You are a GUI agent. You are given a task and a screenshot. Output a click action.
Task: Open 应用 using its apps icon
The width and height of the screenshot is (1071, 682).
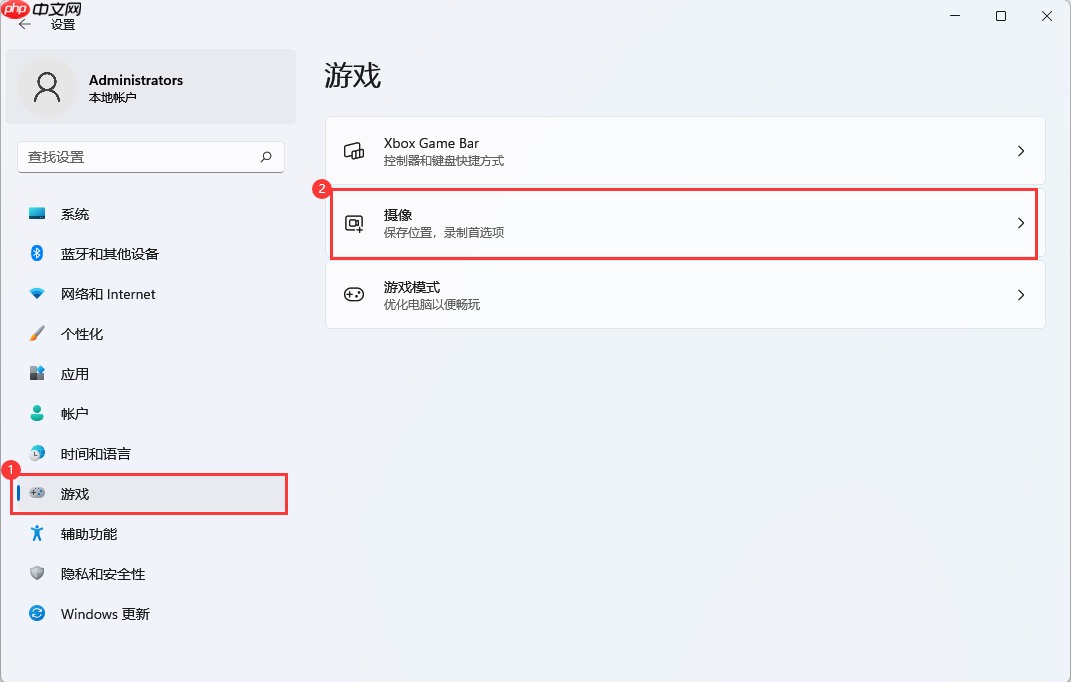(x=36, y=373)
